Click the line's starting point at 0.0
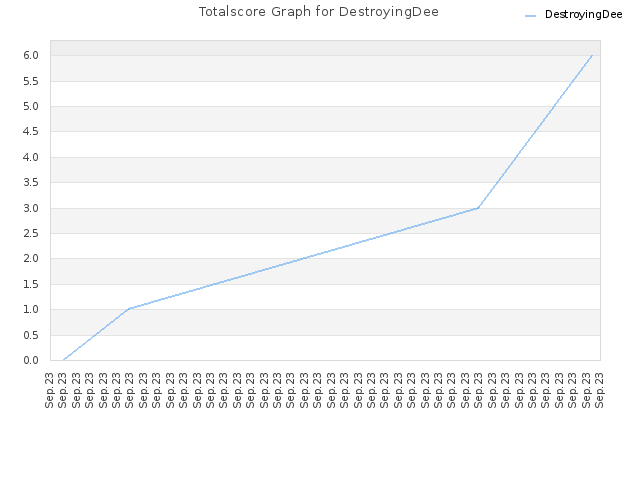 (x=63, y=360)
